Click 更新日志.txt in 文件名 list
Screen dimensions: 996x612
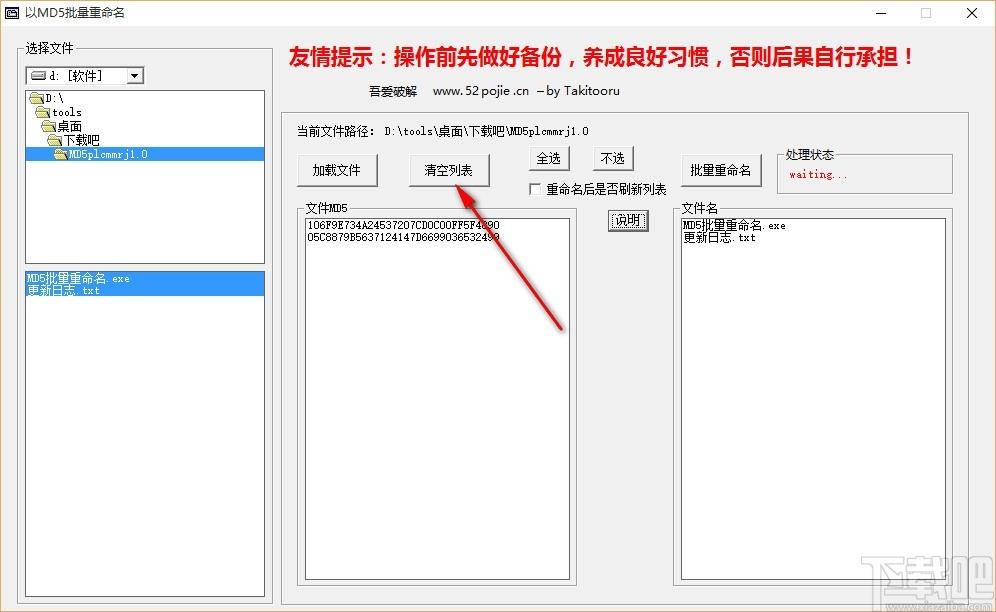click(720, 238)
